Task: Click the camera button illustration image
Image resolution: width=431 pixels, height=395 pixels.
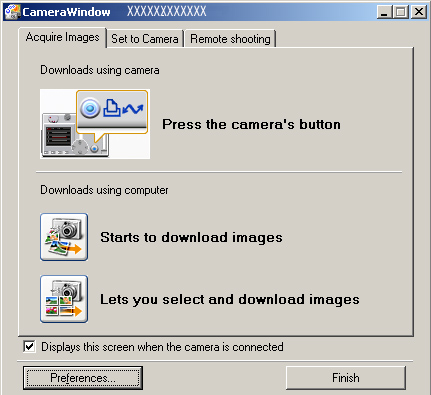Action: tap(95, 124)
